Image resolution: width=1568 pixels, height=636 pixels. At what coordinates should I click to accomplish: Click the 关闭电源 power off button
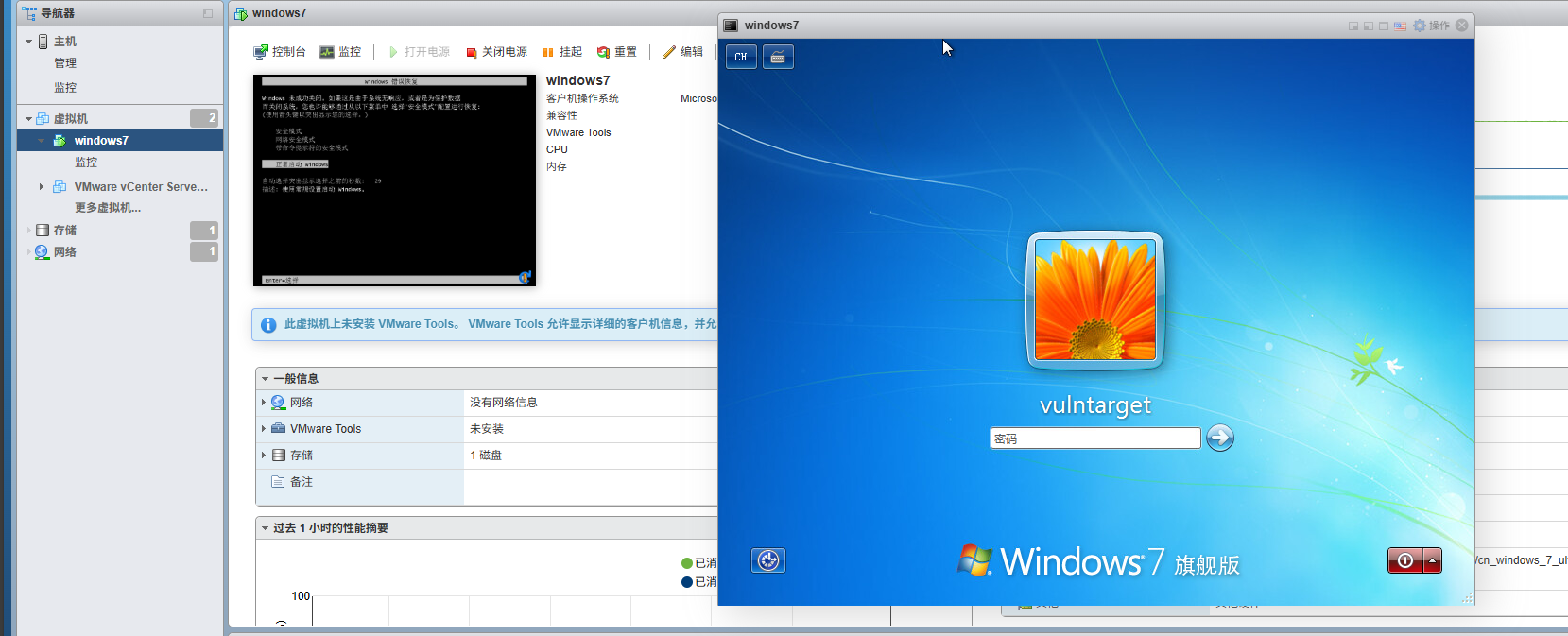(x=496, y=52)
